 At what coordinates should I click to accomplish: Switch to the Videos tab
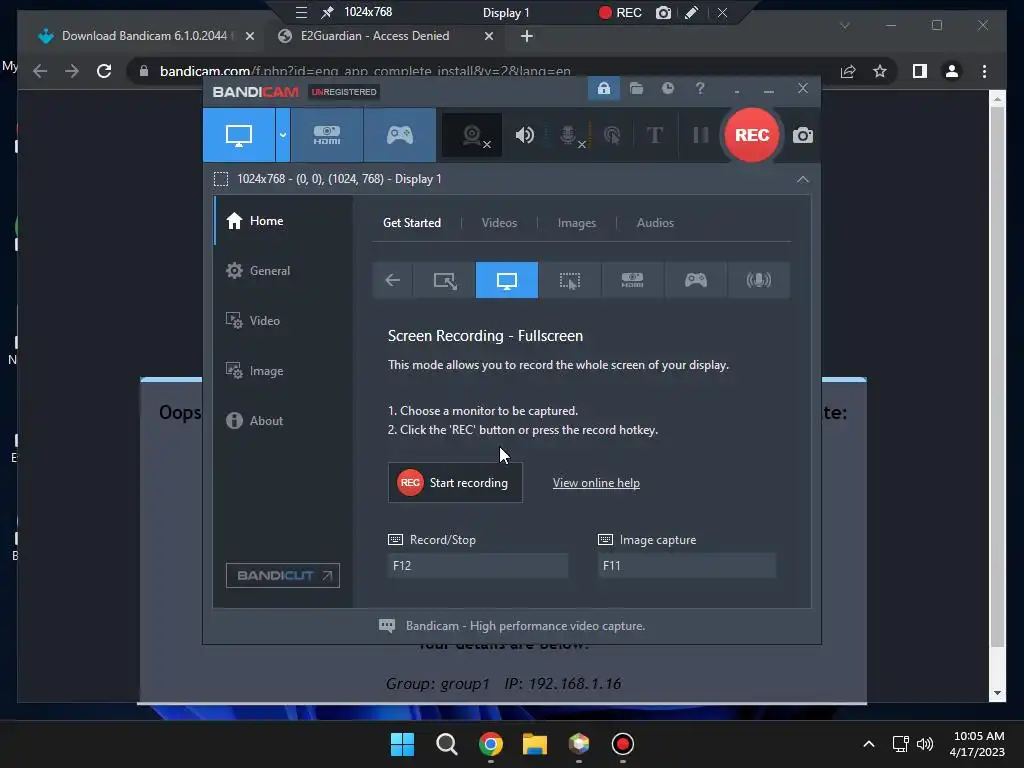(x=499, y=223)
